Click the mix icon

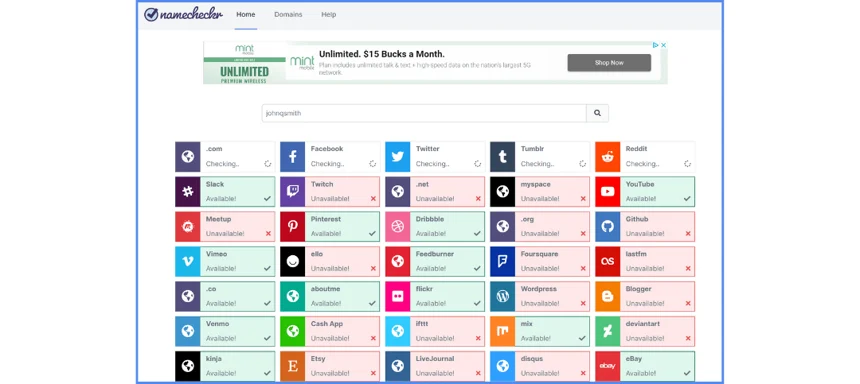tap(502, 331)
